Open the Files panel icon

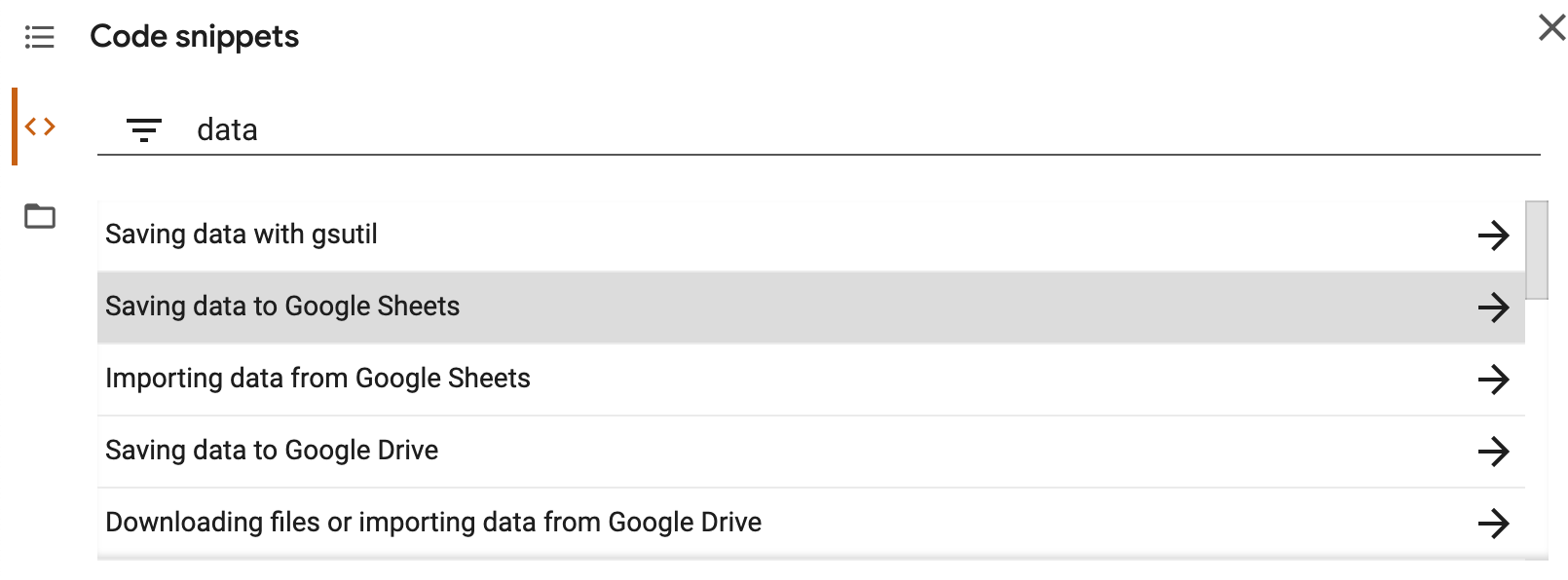40,217
